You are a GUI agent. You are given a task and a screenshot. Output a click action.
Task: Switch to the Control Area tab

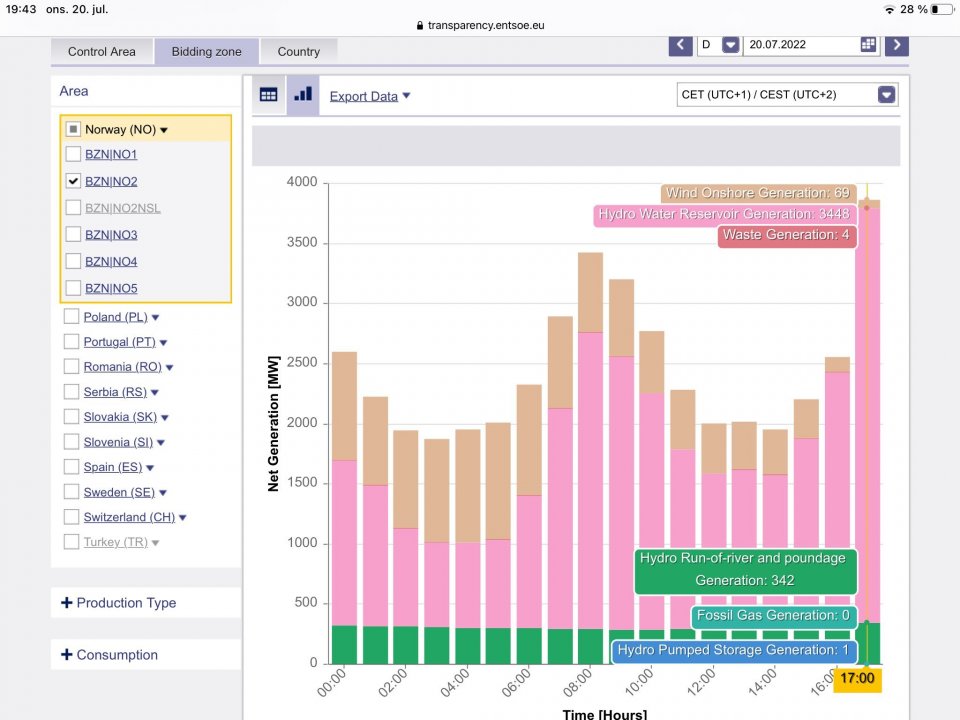tap(102, 52)
